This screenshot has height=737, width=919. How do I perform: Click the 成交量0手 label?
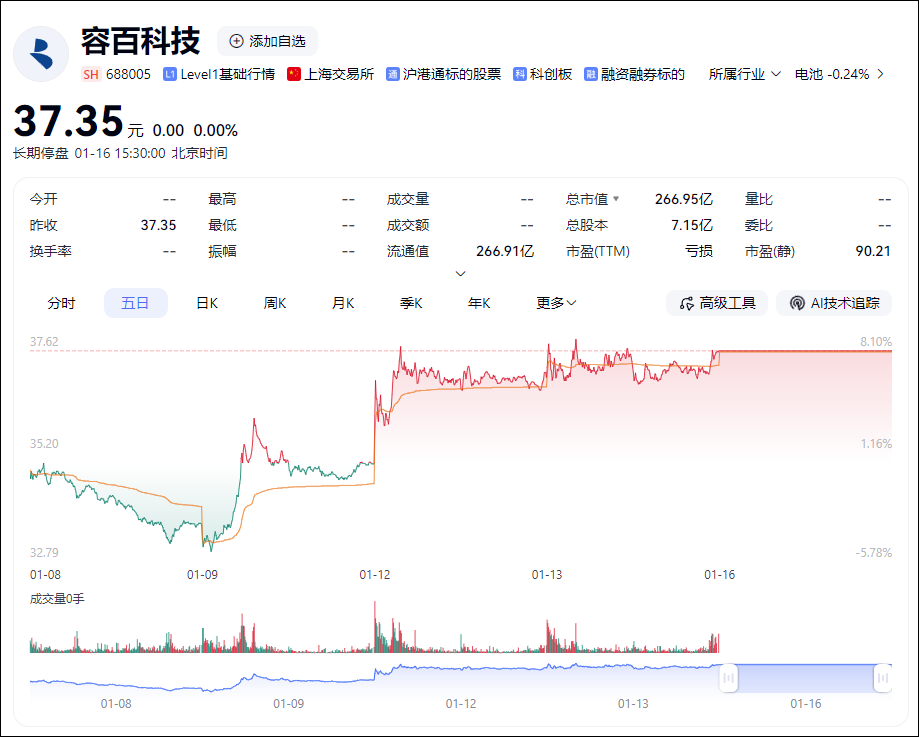click(x=57, y=599)
